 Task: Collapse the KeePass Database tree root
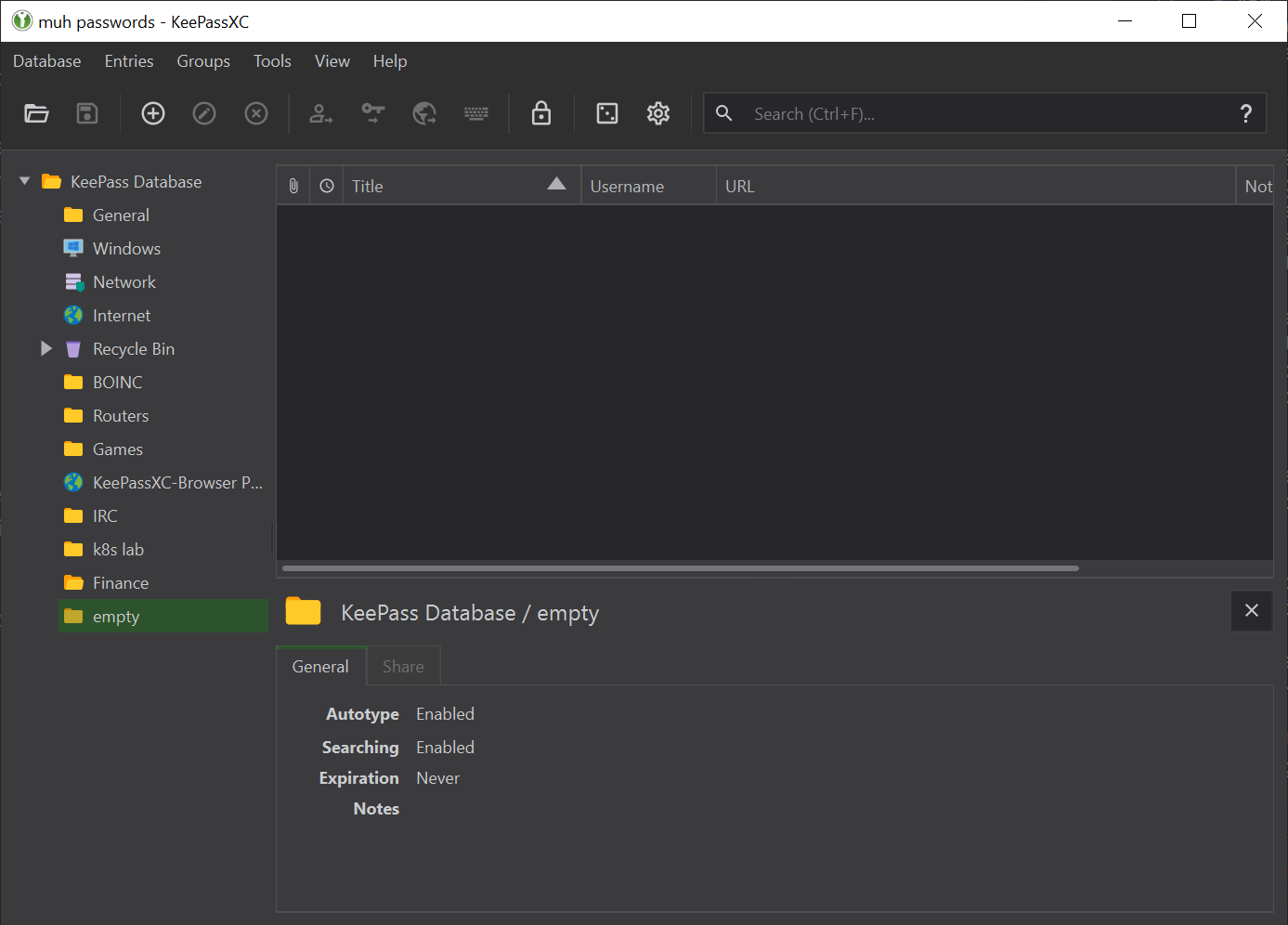point(24,181)
